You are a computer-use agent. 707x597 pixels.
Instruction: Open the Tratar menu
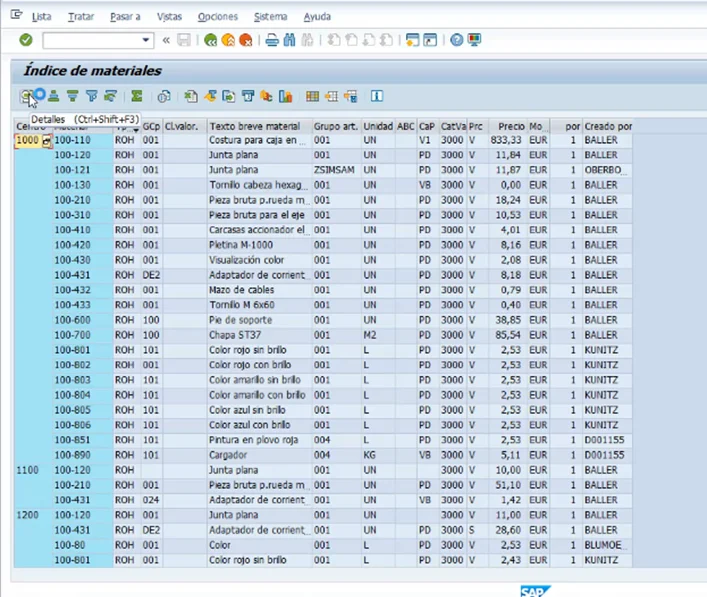81,17
